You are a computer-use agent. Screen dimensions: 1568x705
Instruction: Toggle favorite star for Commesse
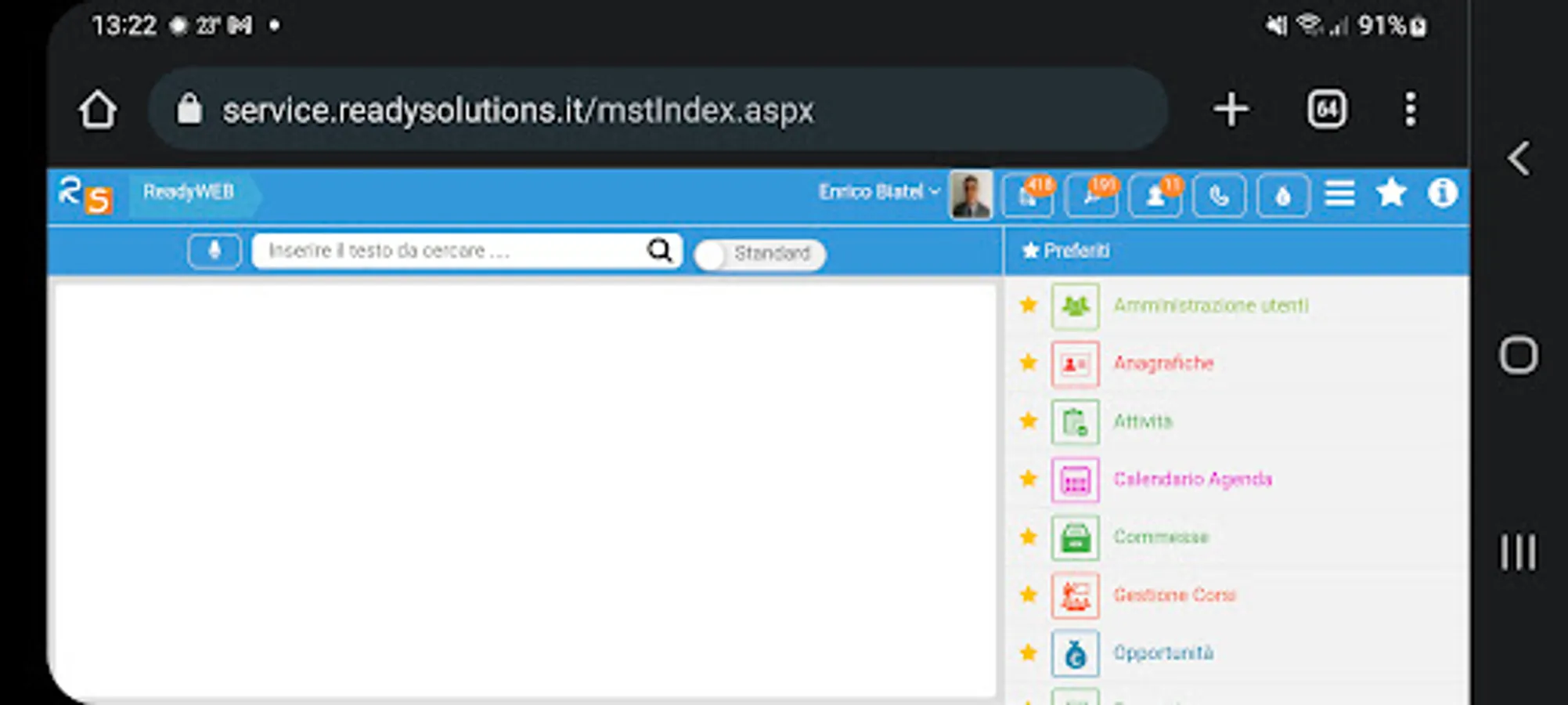click(x=1029, y=537)
